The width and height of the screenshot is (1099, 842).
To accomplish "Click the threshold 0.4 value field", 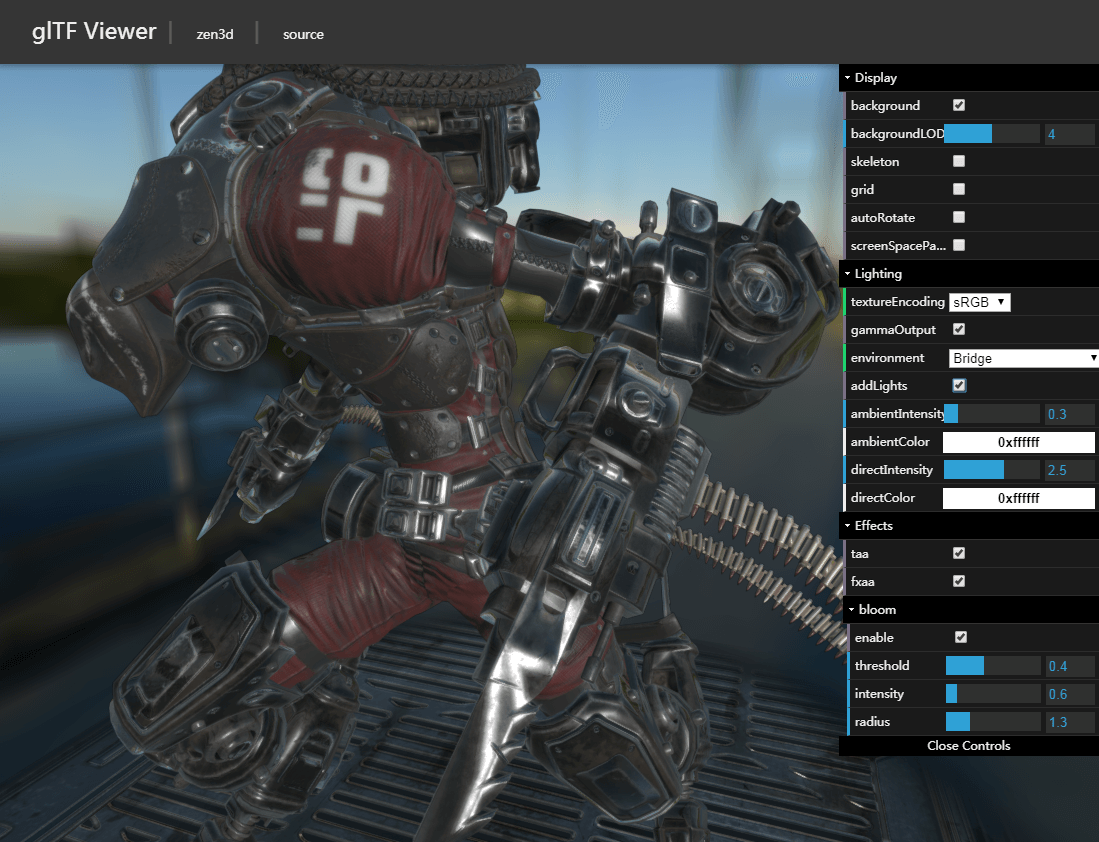I will point(1070,666).
